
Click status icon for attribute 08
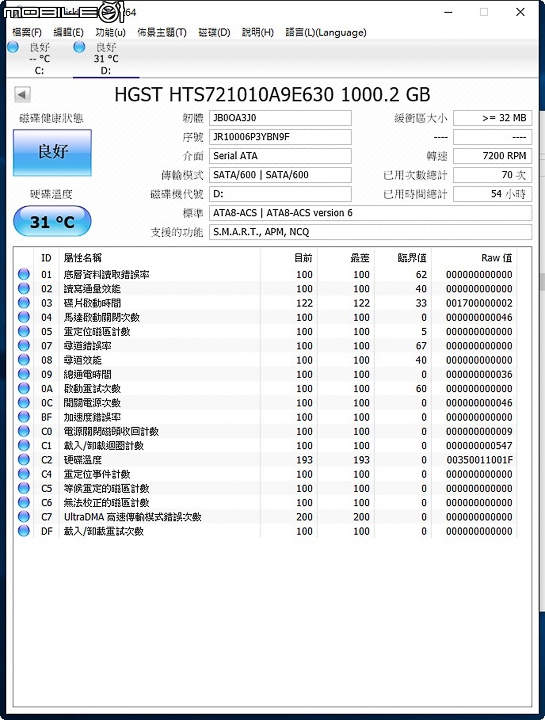(x=24, y=360)
